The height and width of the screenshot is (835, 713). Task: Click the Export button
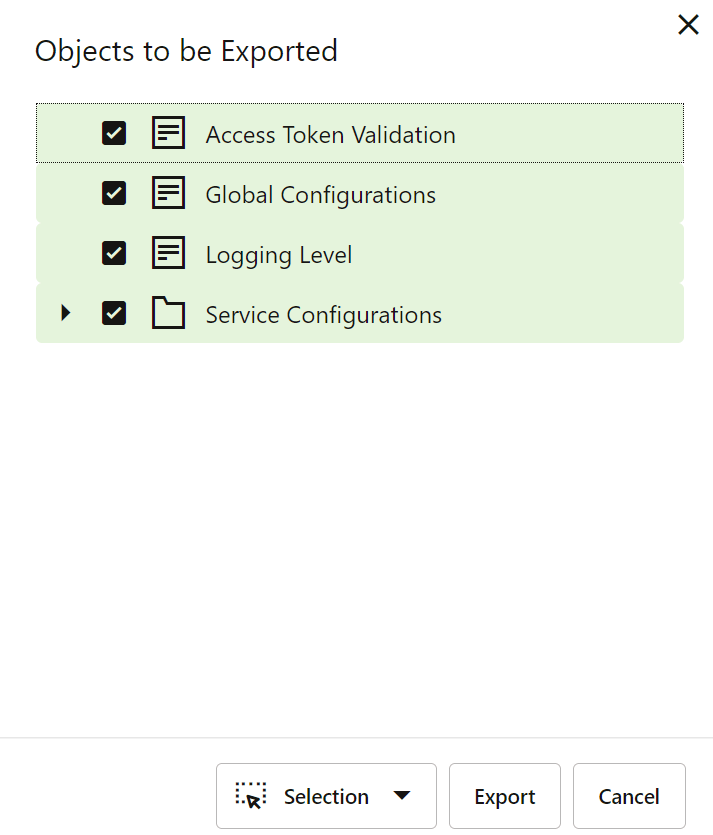click(x=504, y=796)
